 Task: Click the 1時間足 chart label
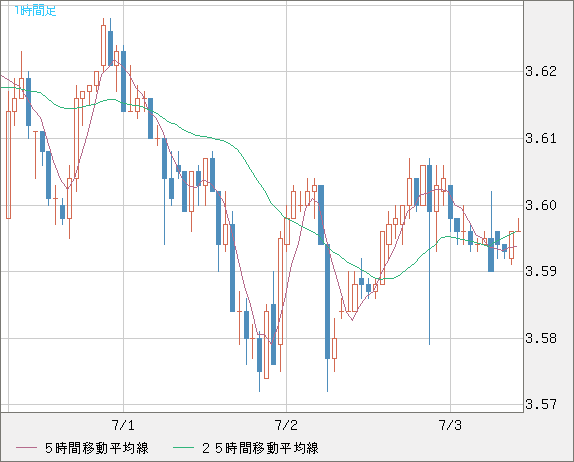[x=35, y=11]
